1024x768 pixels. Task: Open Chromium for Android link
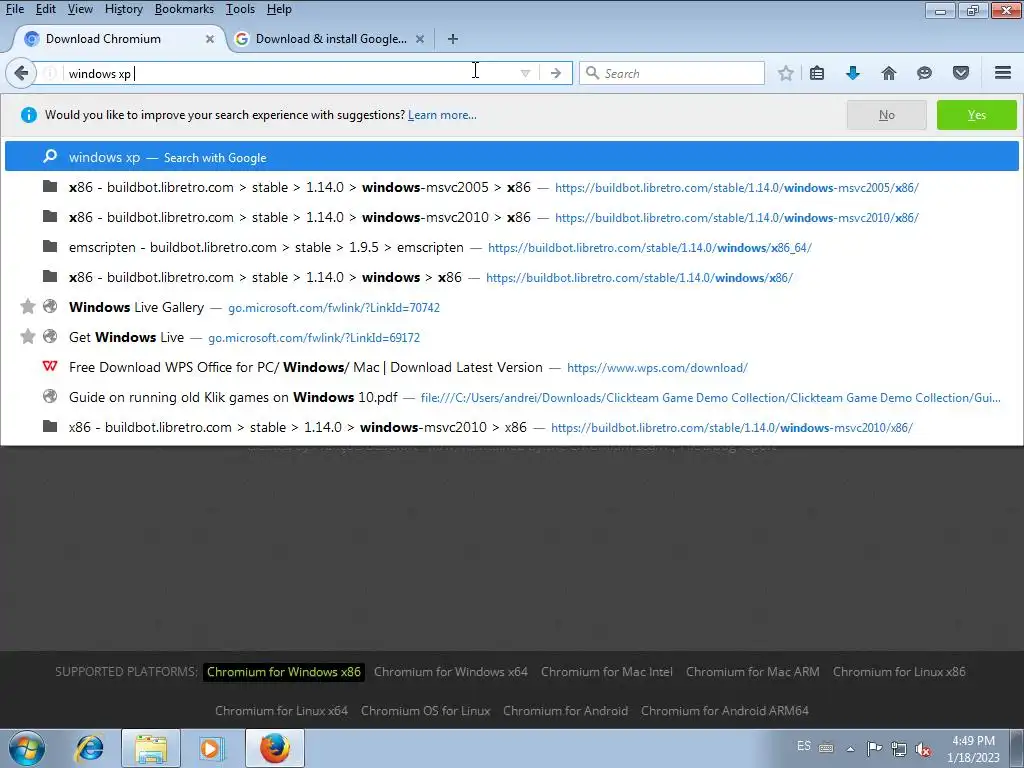(x=566, y=711)
